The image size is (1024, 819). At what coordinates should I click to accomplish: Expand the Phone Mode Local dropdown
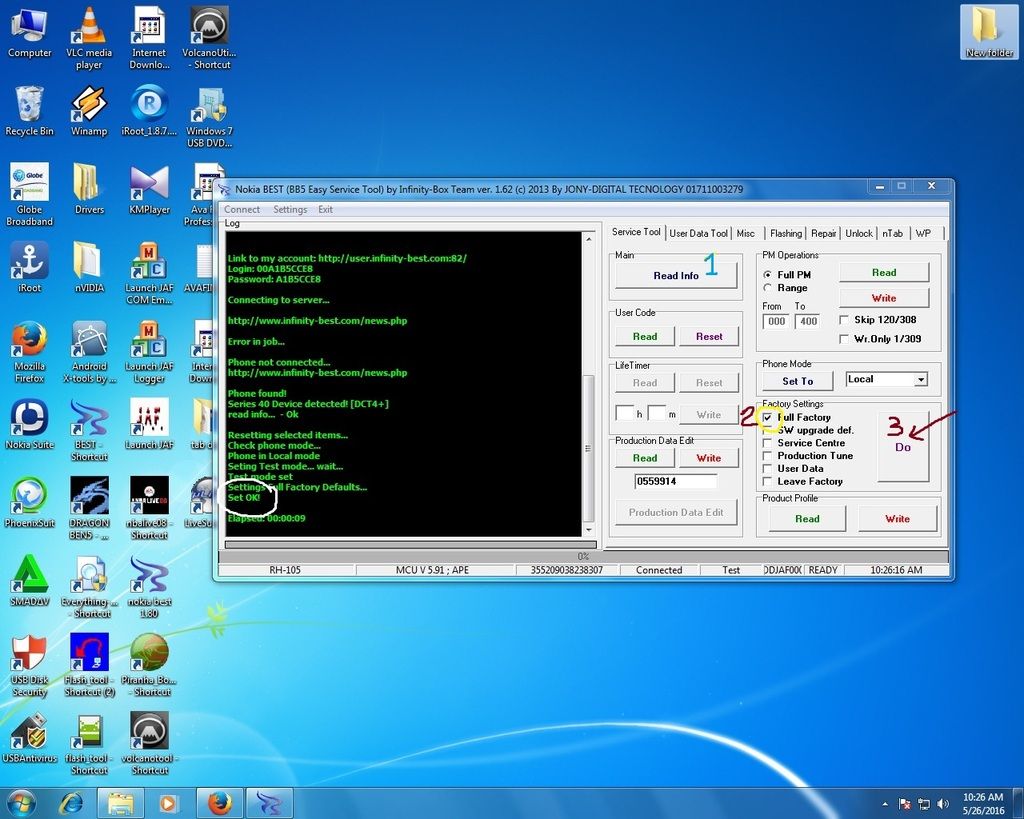(920, 380)
